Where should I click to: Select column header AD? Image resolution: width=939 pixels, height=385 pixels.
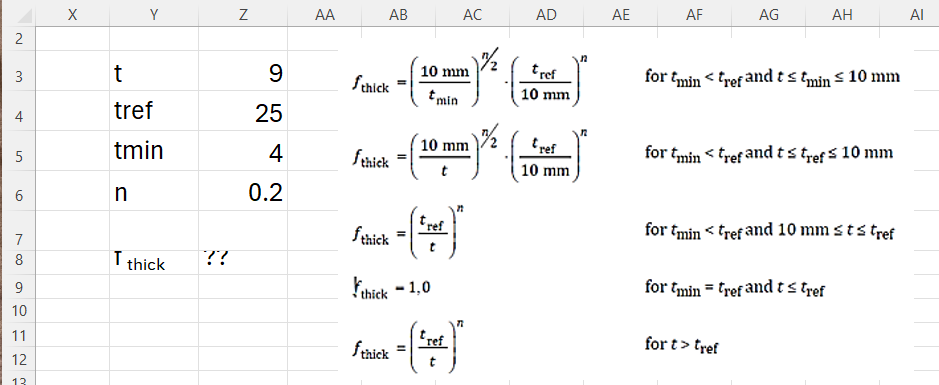click(x=547, y=15)
